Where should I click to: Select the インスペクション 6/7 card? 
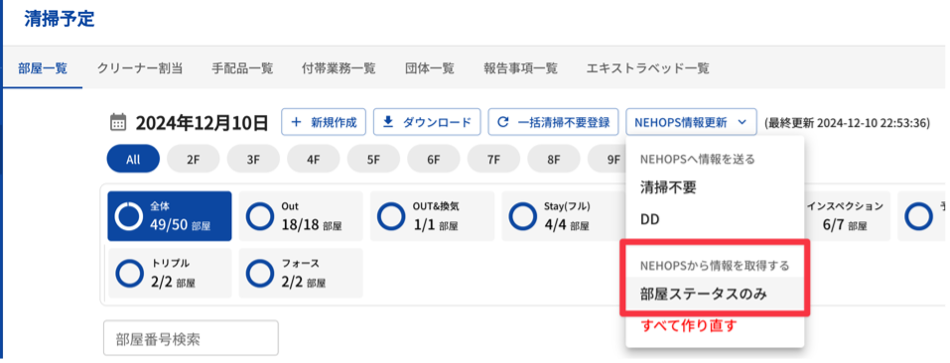click(x=847, y=216)
